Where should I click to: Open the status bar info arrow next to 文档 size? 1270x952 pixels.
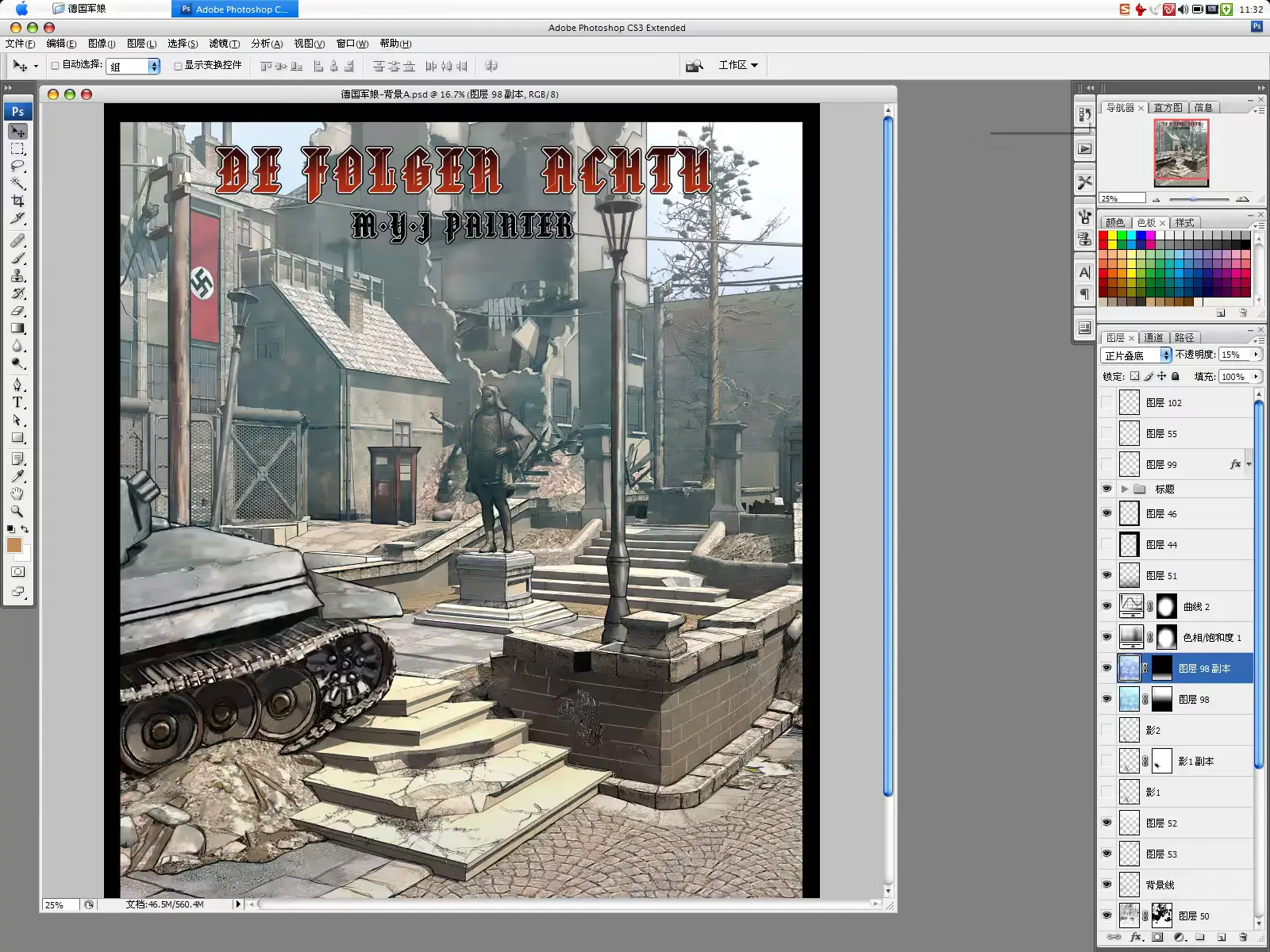point(237,904)
